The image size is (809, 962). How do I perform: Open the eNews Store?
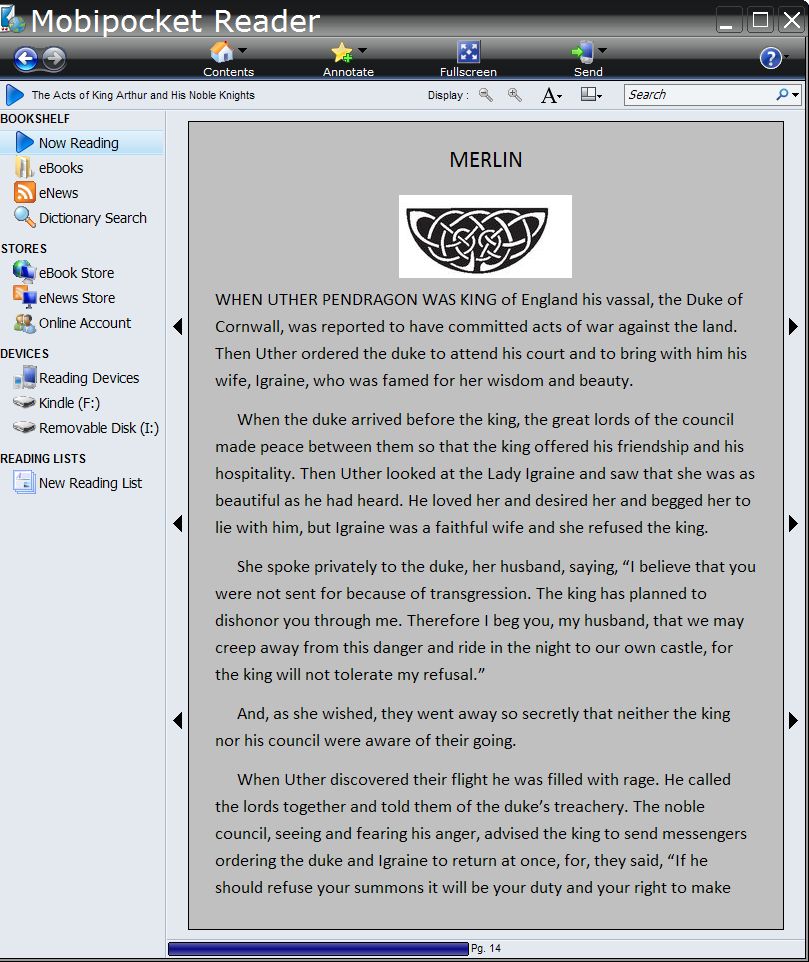pos(77,298)
